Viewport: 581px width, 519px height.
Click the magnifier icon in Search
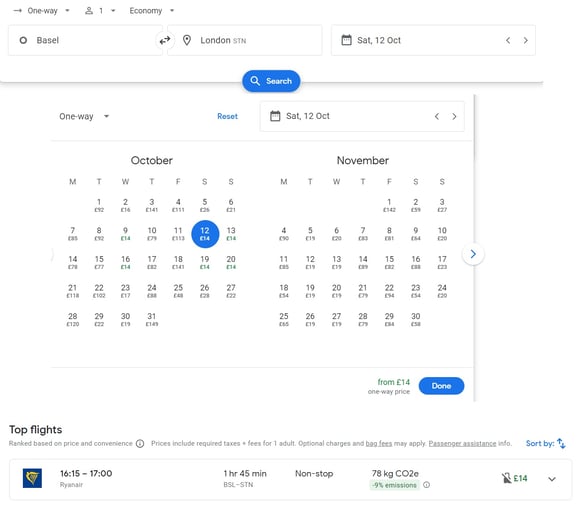click(255, 81)
